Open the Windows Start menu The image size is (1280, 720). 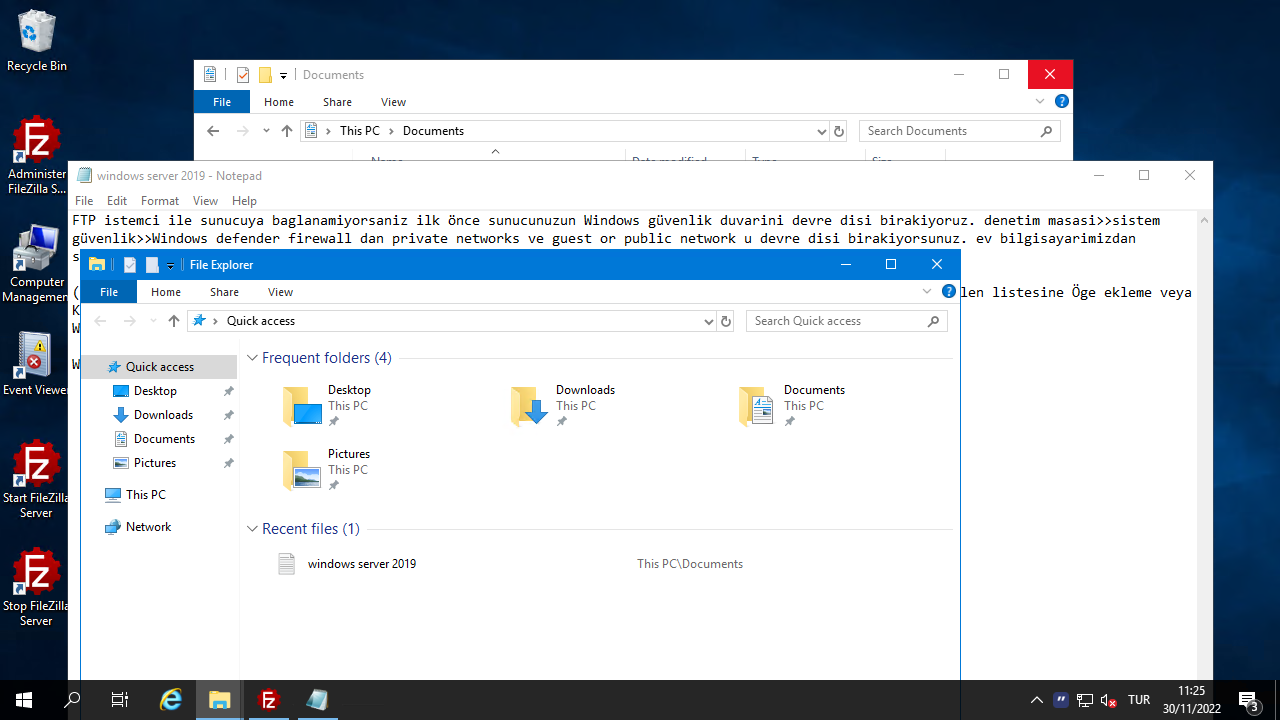[24, 700]
